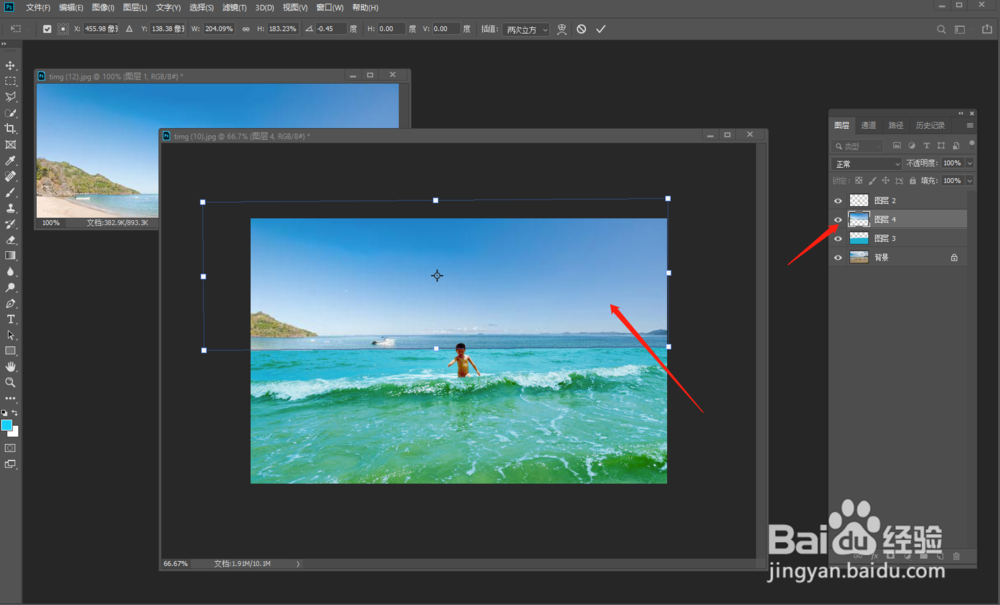Expand the status bar arrow in timg (10) window
The height and width of the screenshot is (605, 1000).
pos(298,564)
